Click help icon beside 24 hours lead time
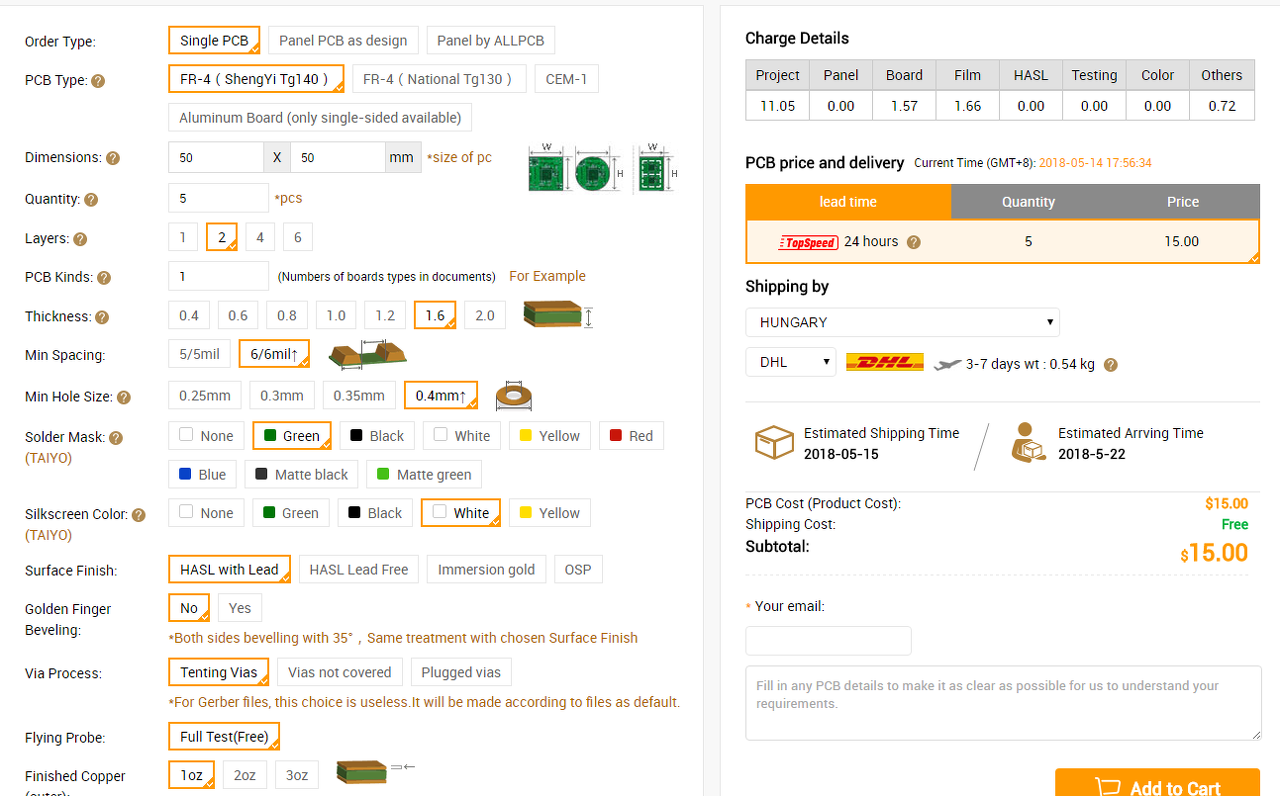 coord(913,242)
